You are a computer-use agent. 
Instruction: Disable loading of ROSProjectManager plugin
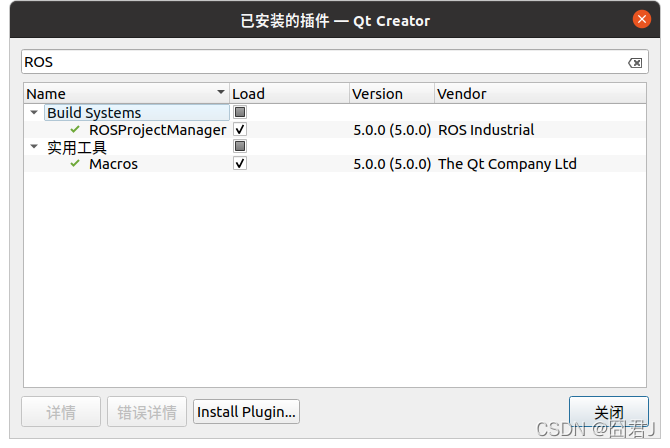click(240, 130)
